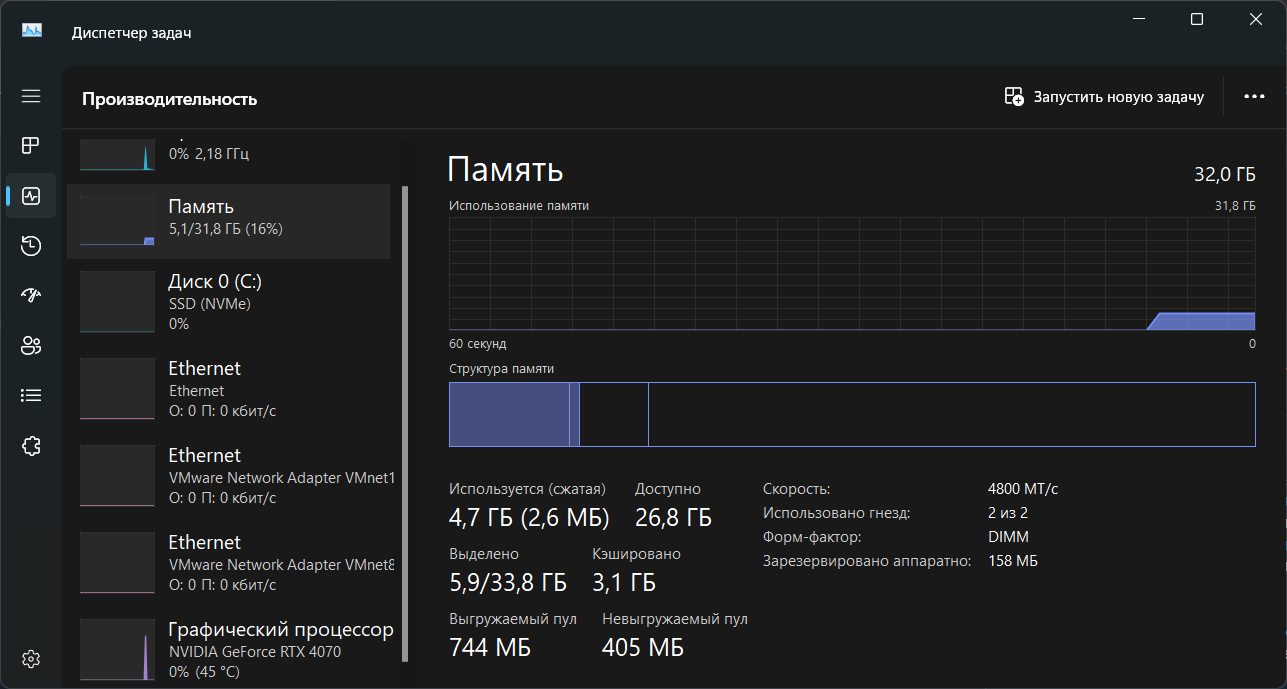This screenshot has height=689, width=1287.
Task: Open Task Manager settings gear
Action: 31,659
